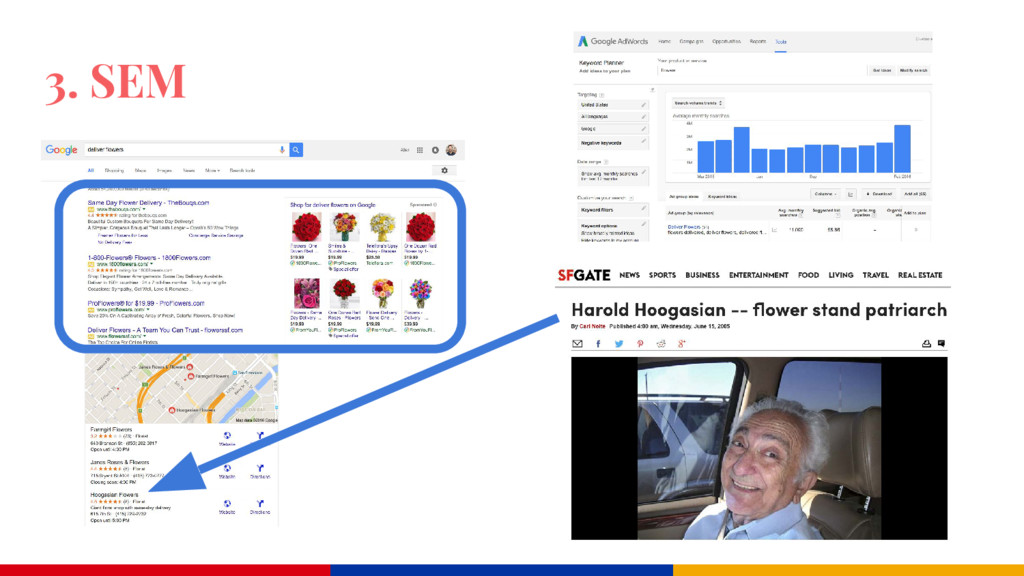Image resolution: width=1024 pixels, height=576 pixels.
Task: Click blue magnifier search button
Action: point(296,150)
